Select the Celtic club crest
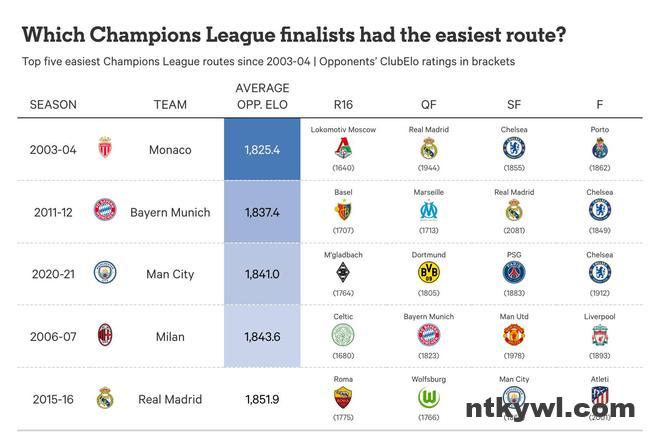The width and height of the screenshot is (660, 447). click(x=343, y=335)
